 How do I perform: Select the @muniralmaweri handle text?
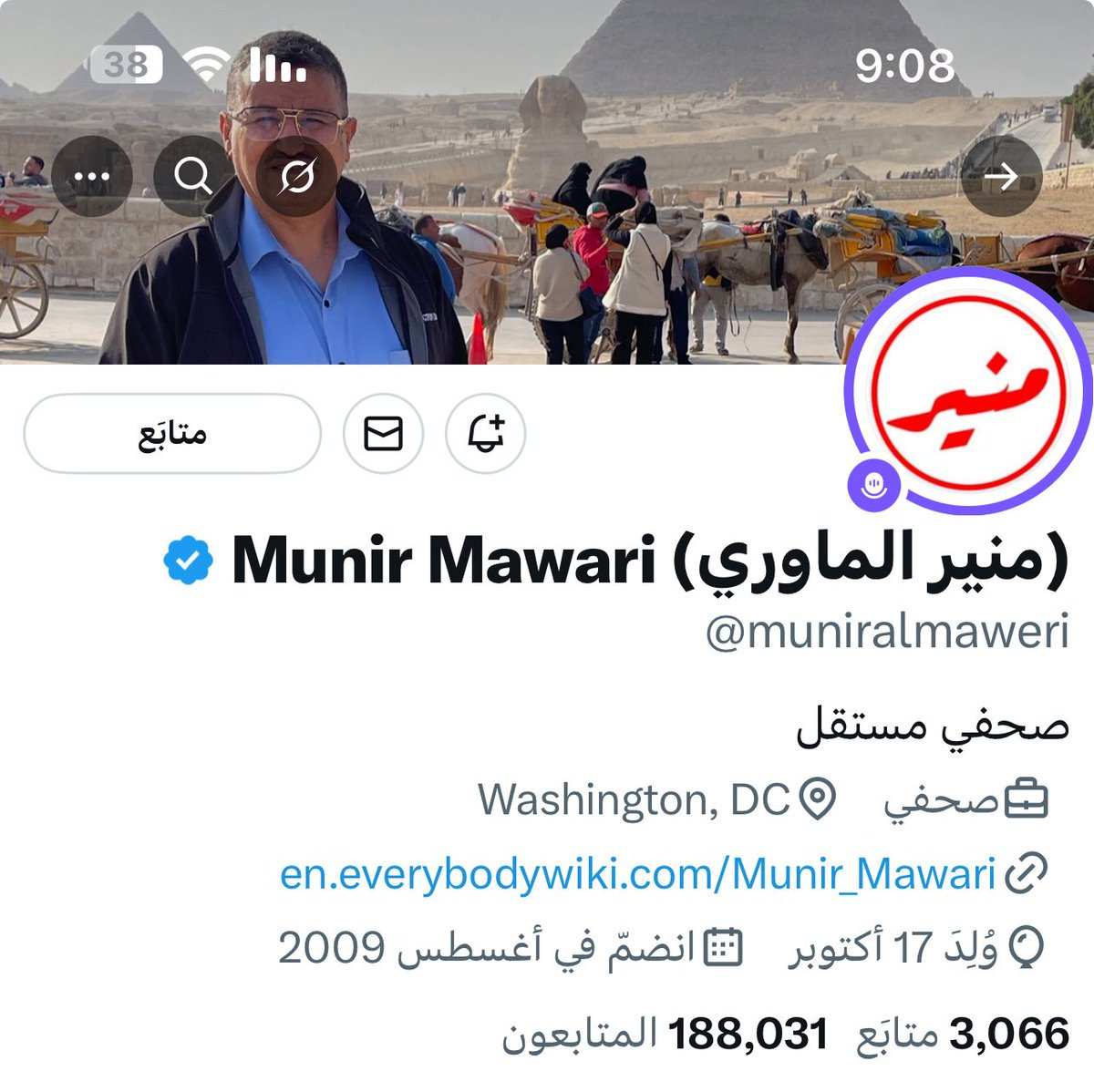point(887,632)
